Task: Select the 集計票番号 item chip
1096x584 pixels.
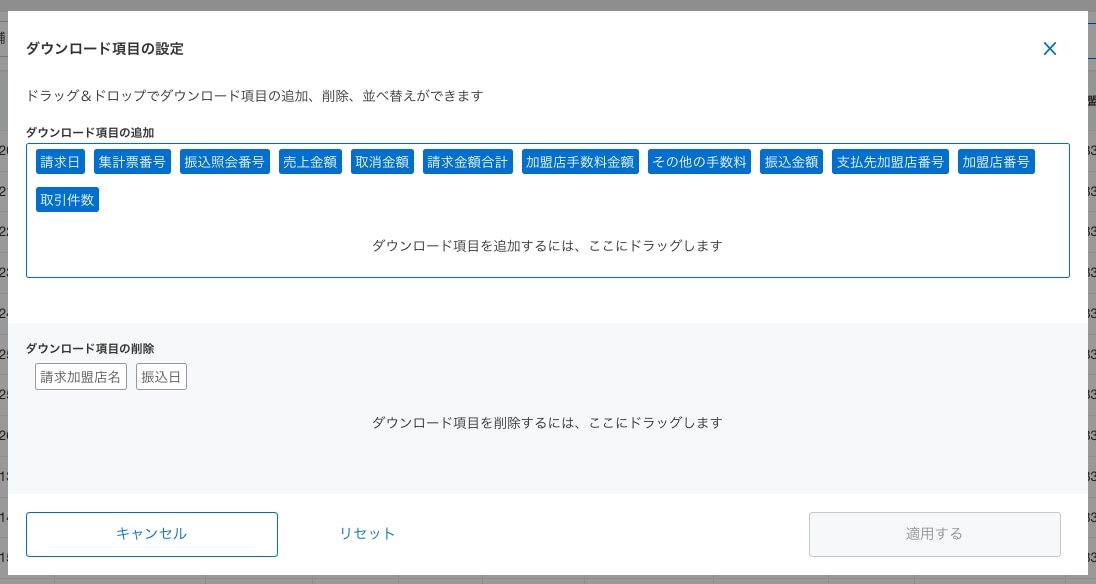Action: pyautogui.click(x=132, y=161)
